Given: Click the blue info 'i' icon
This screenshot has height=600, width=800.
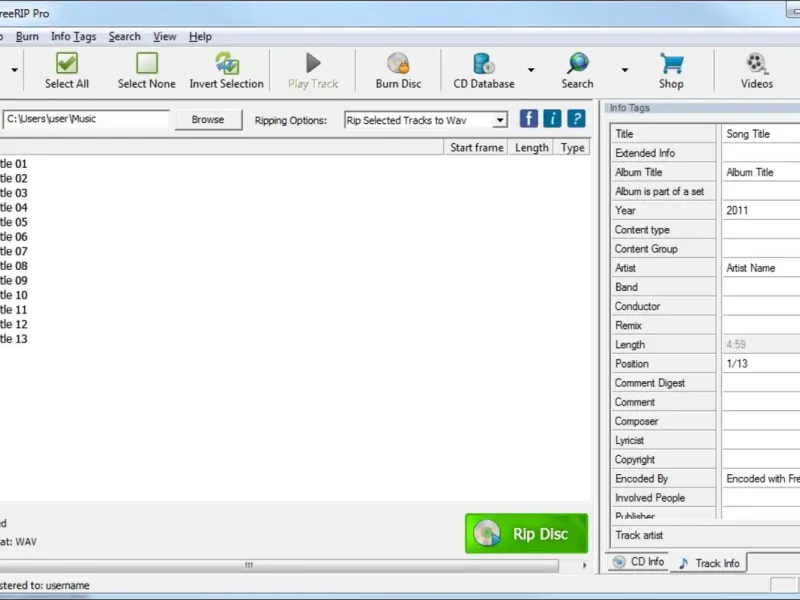Looking at the screenshot, I should pos(553,119).
